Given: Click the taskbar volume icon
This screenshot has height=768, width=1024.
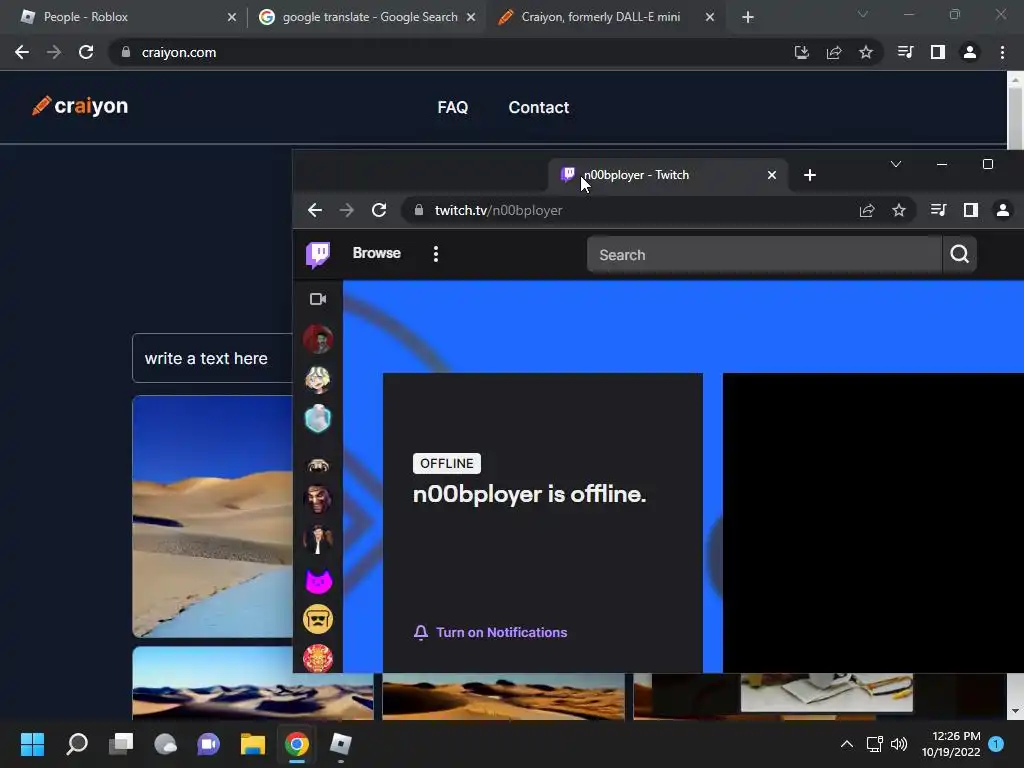Looking at the screenshot, I should point(899,744).
